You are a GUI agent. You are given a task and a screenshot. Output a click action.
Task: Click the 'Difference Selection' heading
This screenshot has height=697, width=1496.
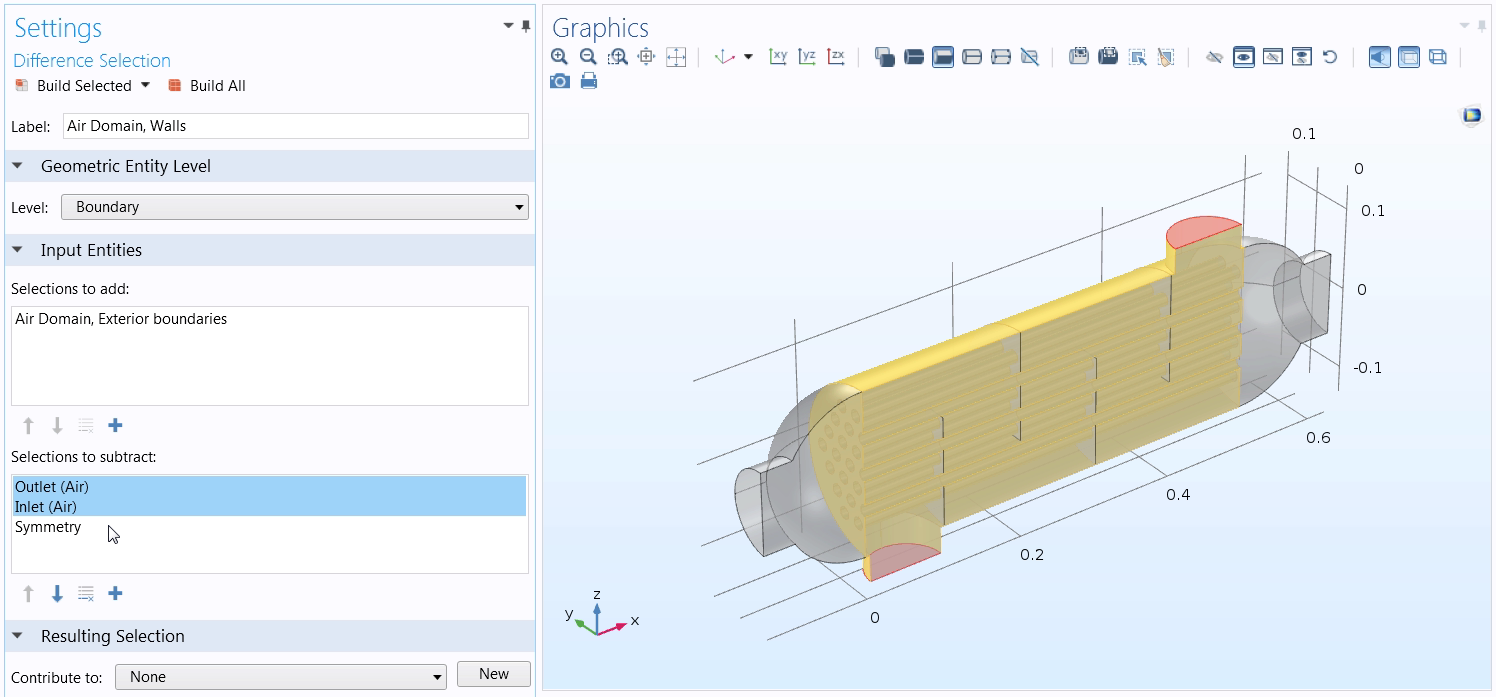tap(92, 61)
